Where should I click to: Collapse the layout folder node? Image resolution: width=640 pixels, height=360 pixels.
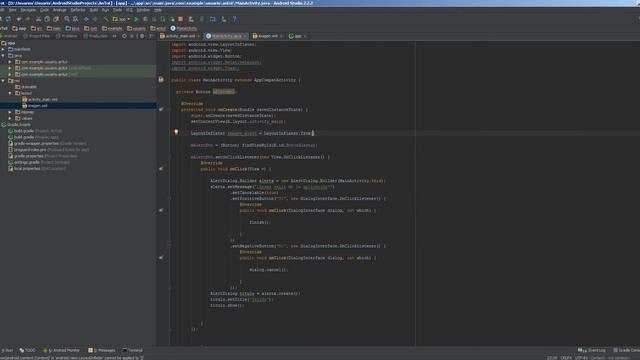[10, 93]
